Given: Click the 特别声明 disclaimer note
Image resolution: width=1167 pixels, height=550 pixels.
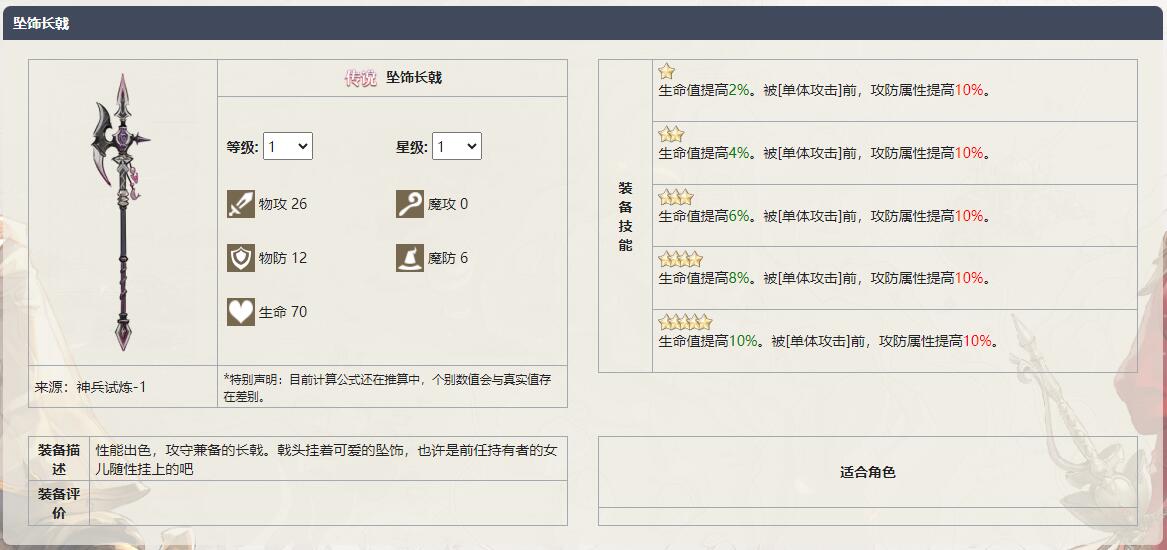Looking at the screenshot, I should click(386, 387).
